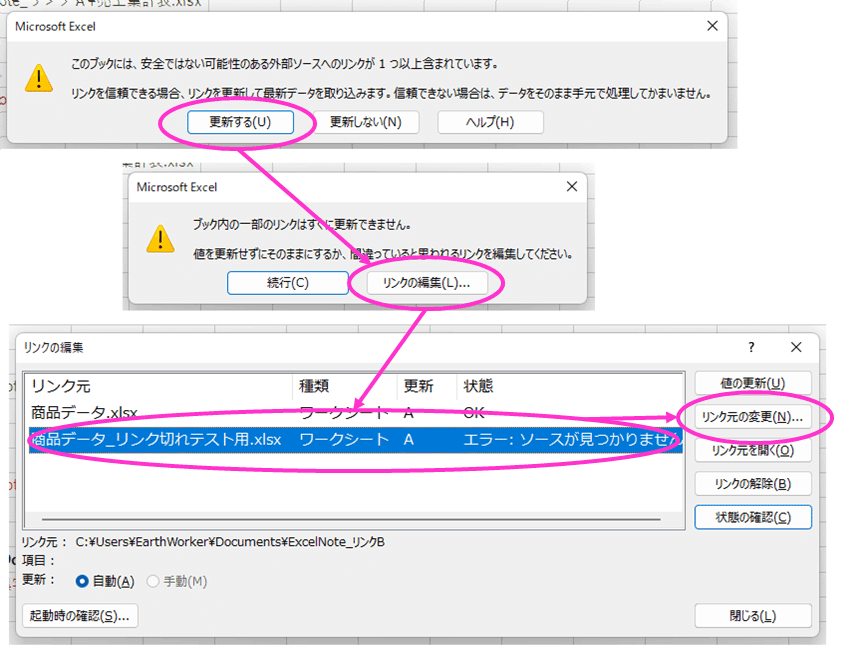
Task: Close the top security warning dialog with X
Action: pos(712,26)
